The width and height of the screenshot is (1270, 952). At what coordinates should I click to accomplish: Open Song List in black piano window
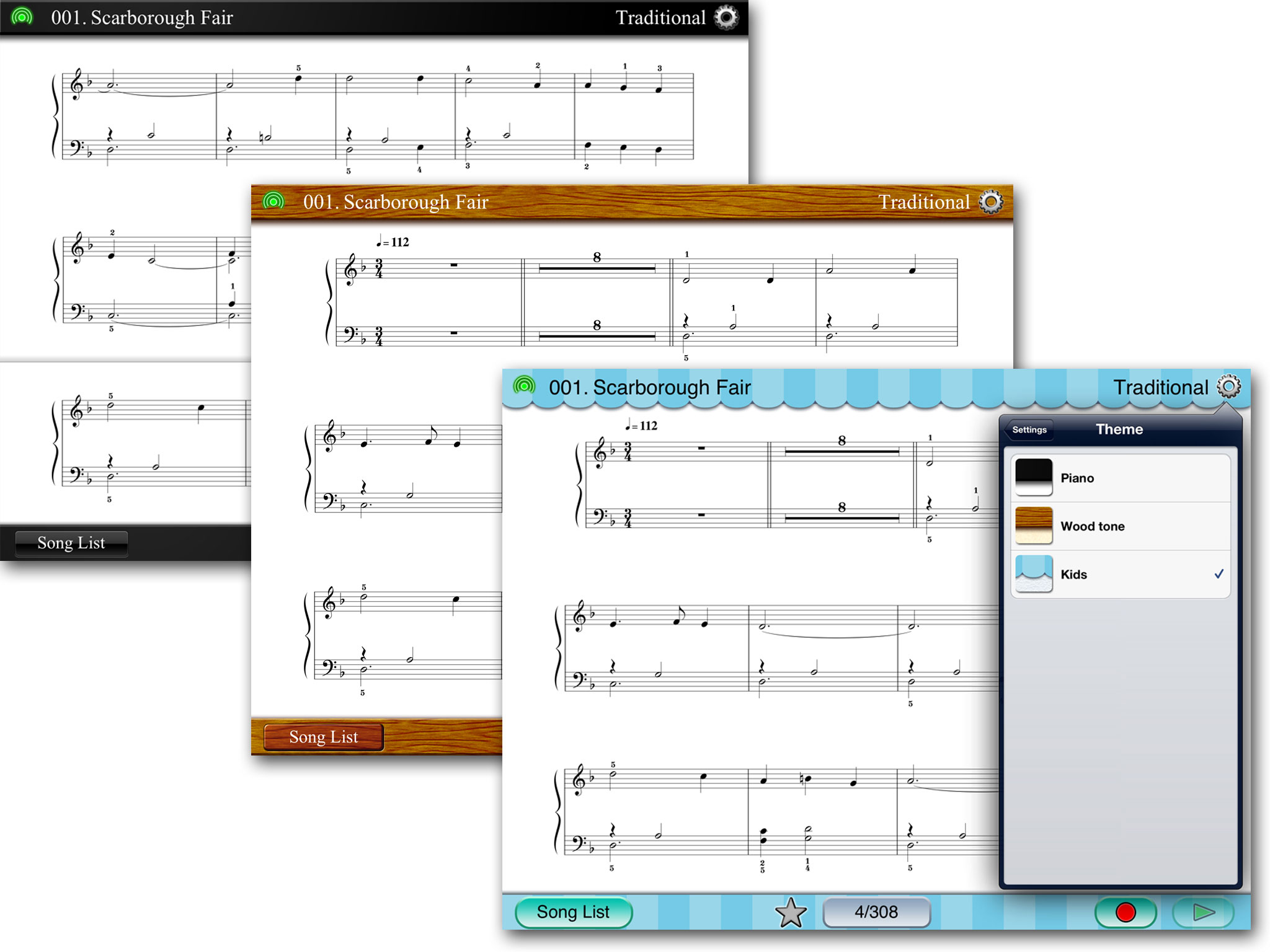(x=71, y=543)
